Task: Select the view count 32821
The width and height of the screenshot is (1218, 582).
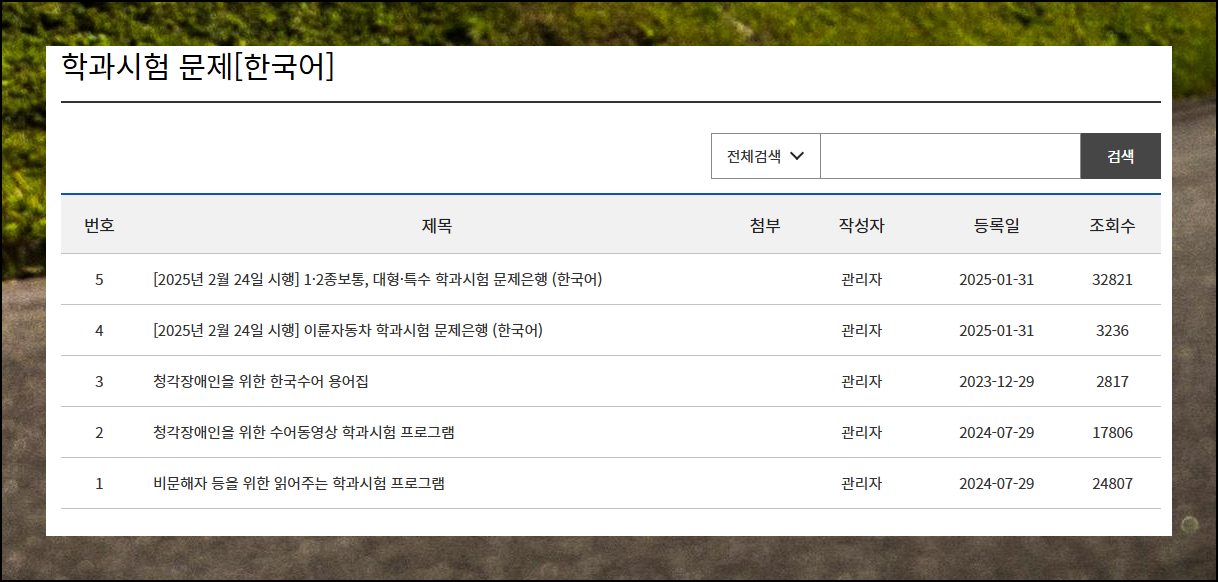Action: (x=1112, y=279)
